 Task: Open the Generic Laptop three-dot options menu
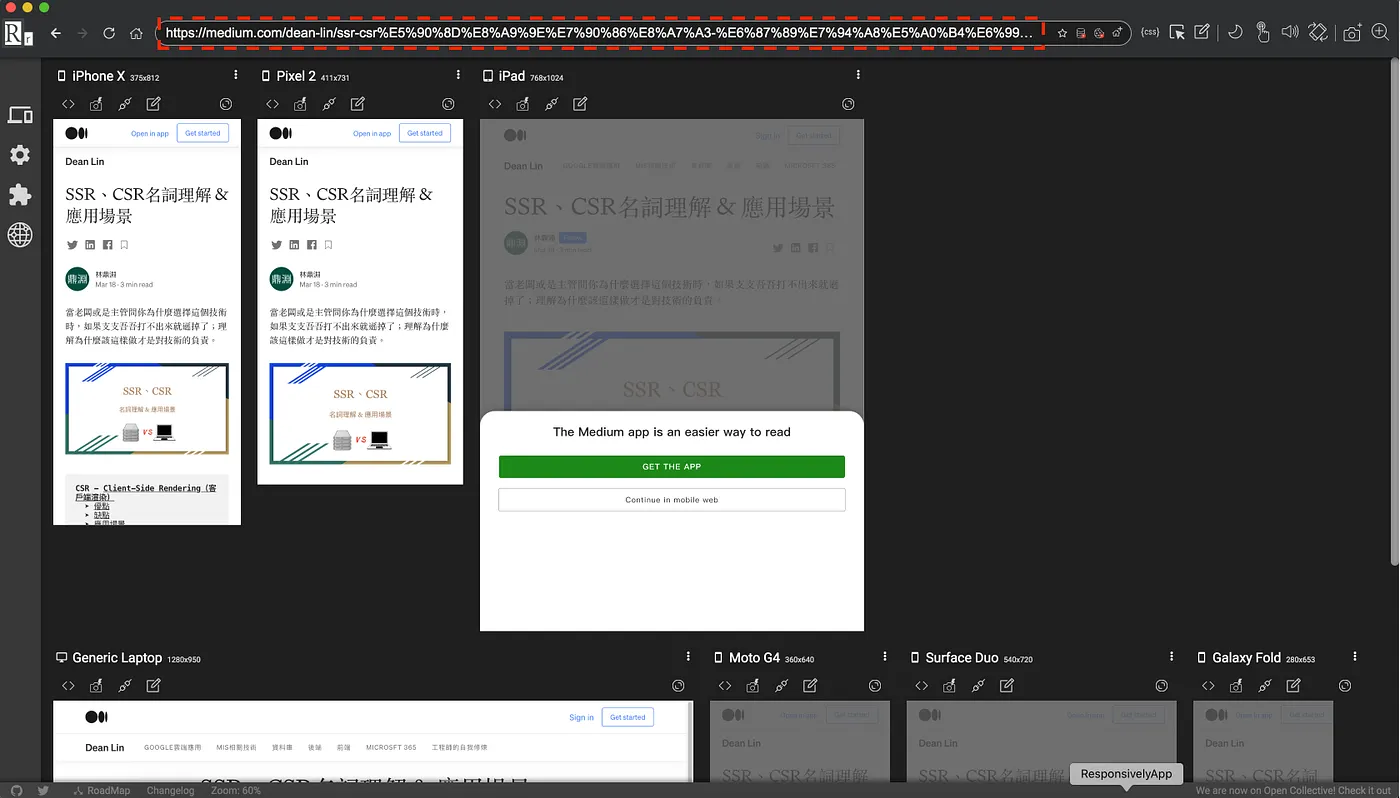click(x=688, y=657)
